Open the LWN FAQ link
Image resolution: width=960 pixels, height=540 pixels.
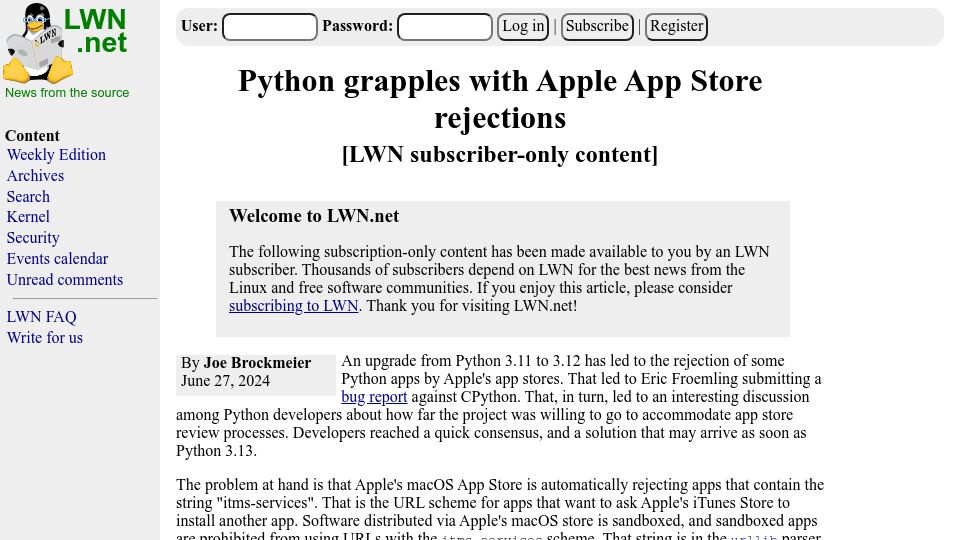(x=42, y=317)
